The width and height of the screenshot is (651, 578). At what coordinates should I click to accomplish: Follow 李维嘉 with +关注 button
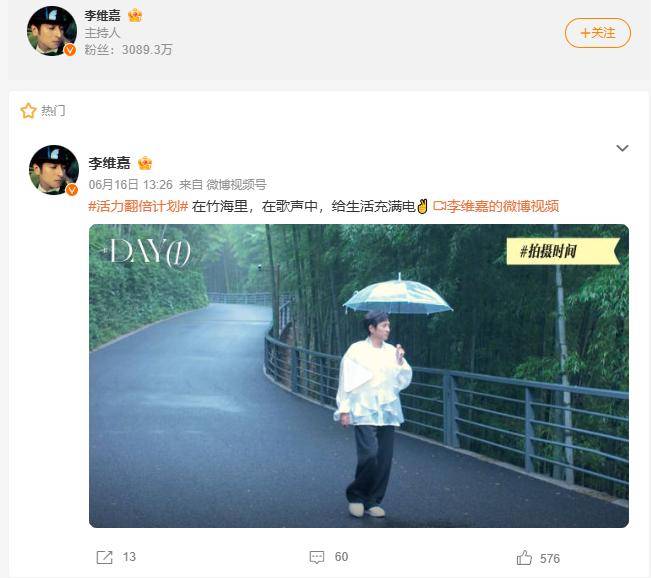pyautogui.click(x=597, y=33)
